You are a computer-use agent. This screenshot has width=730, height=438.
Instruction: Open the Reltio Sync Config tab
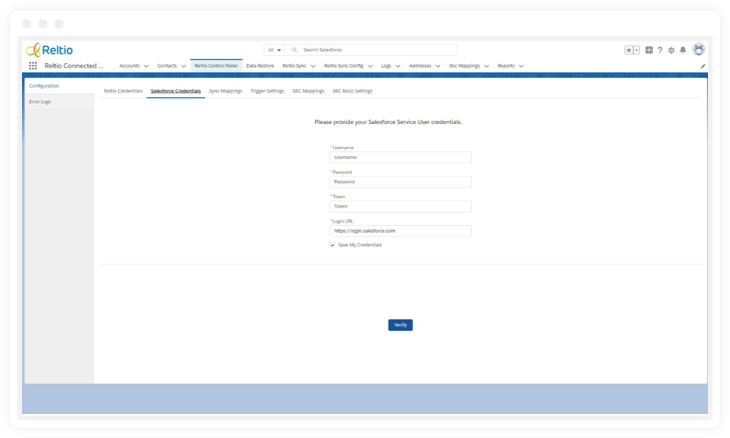tap(344, 66)
